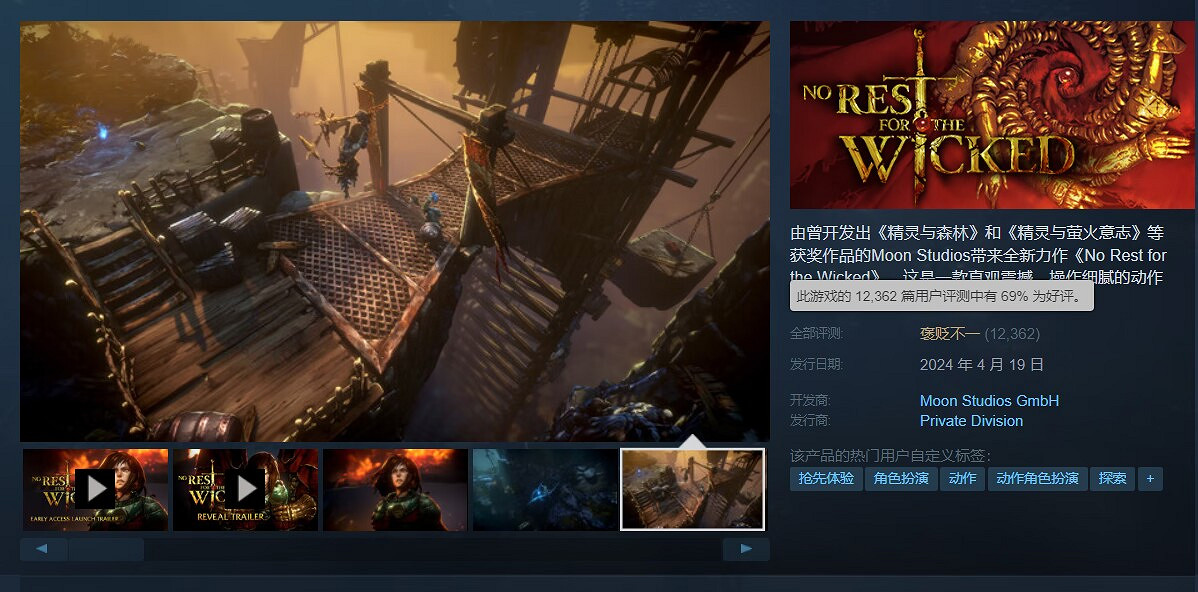Browse the 角色扮演 tag
This screenshot has width=1198, height=592.
click(x=901, y=479)
